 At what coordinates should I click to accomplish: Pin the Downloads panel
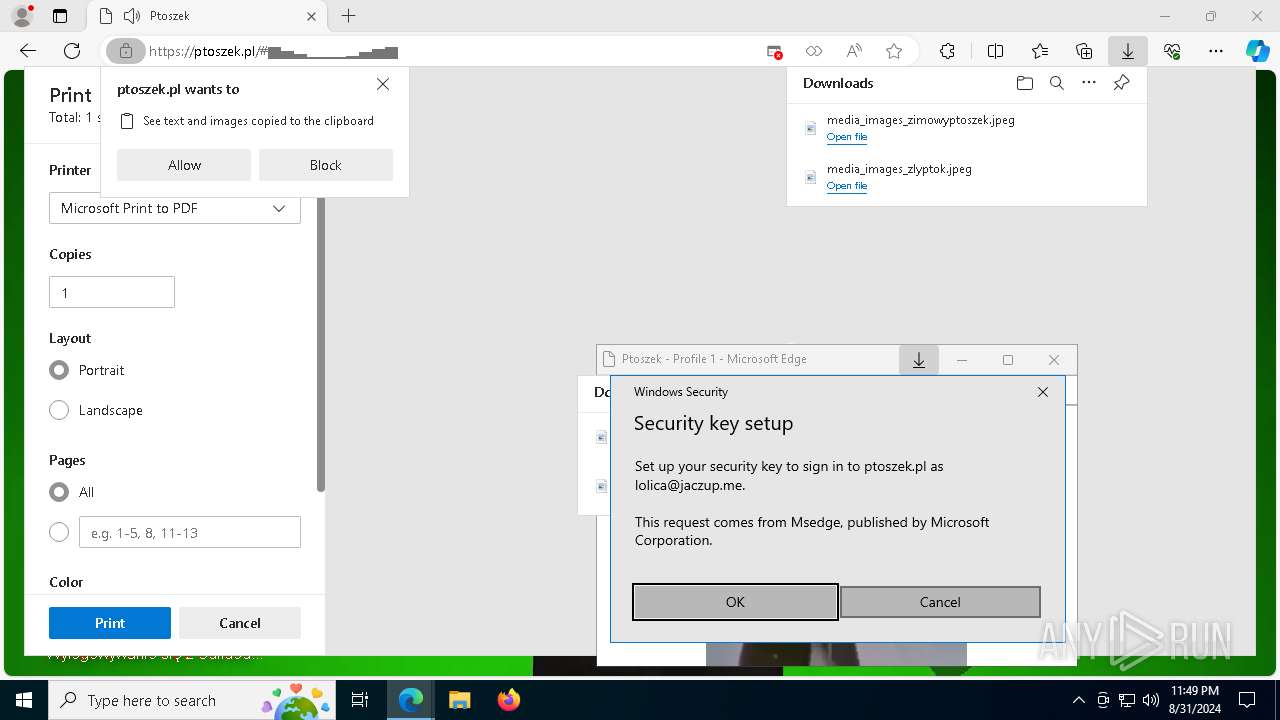click(x=1121, y=83)
